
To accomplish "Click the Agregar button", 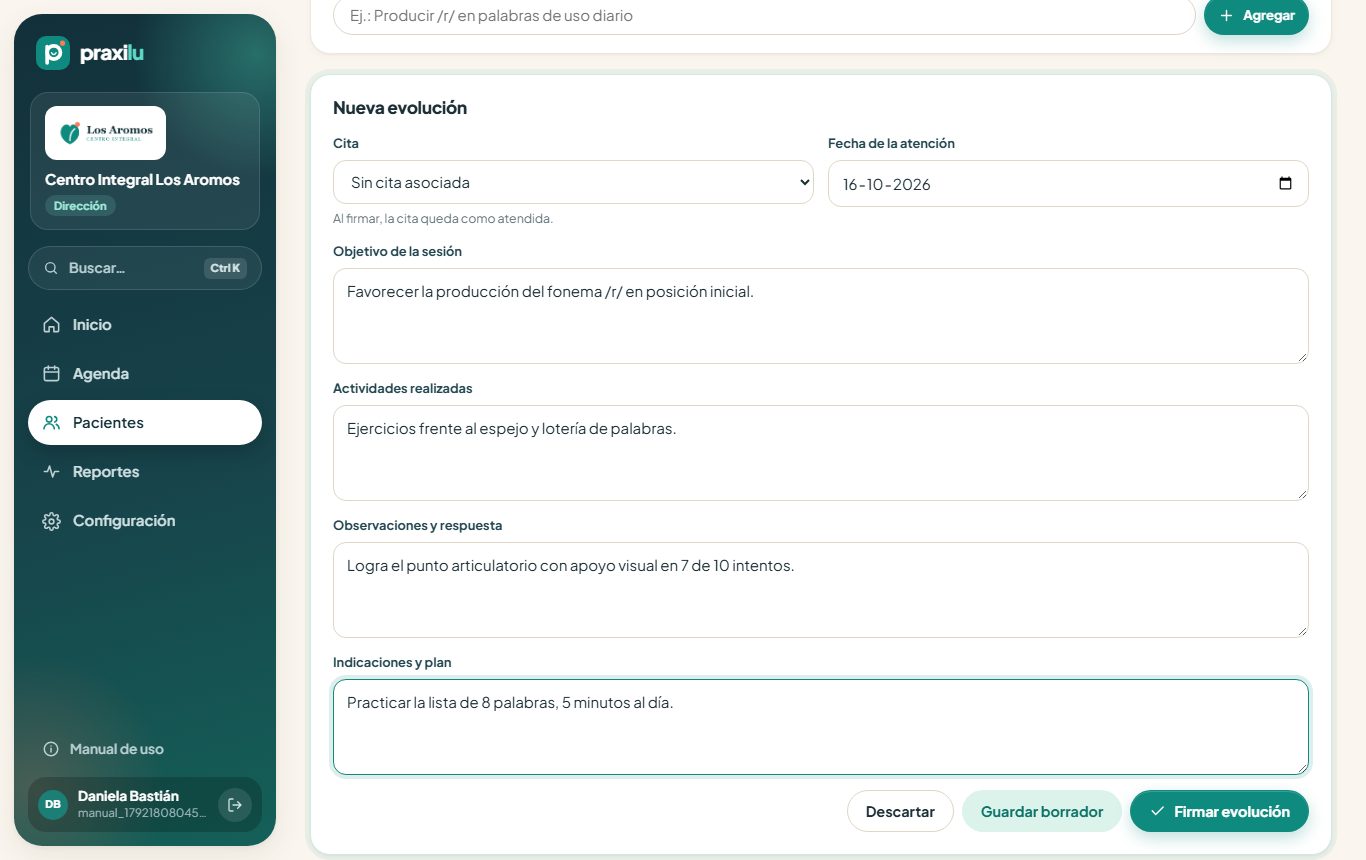I will pyautogui.click(x=1256, y=15).
